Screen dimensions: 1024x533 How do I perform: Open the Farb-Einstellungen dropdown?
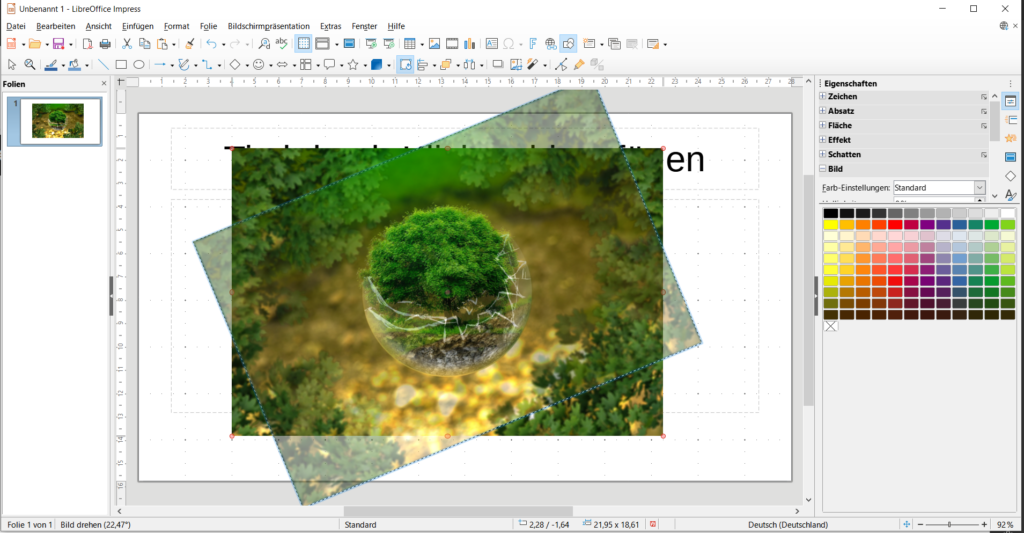(x=979, y=188)
